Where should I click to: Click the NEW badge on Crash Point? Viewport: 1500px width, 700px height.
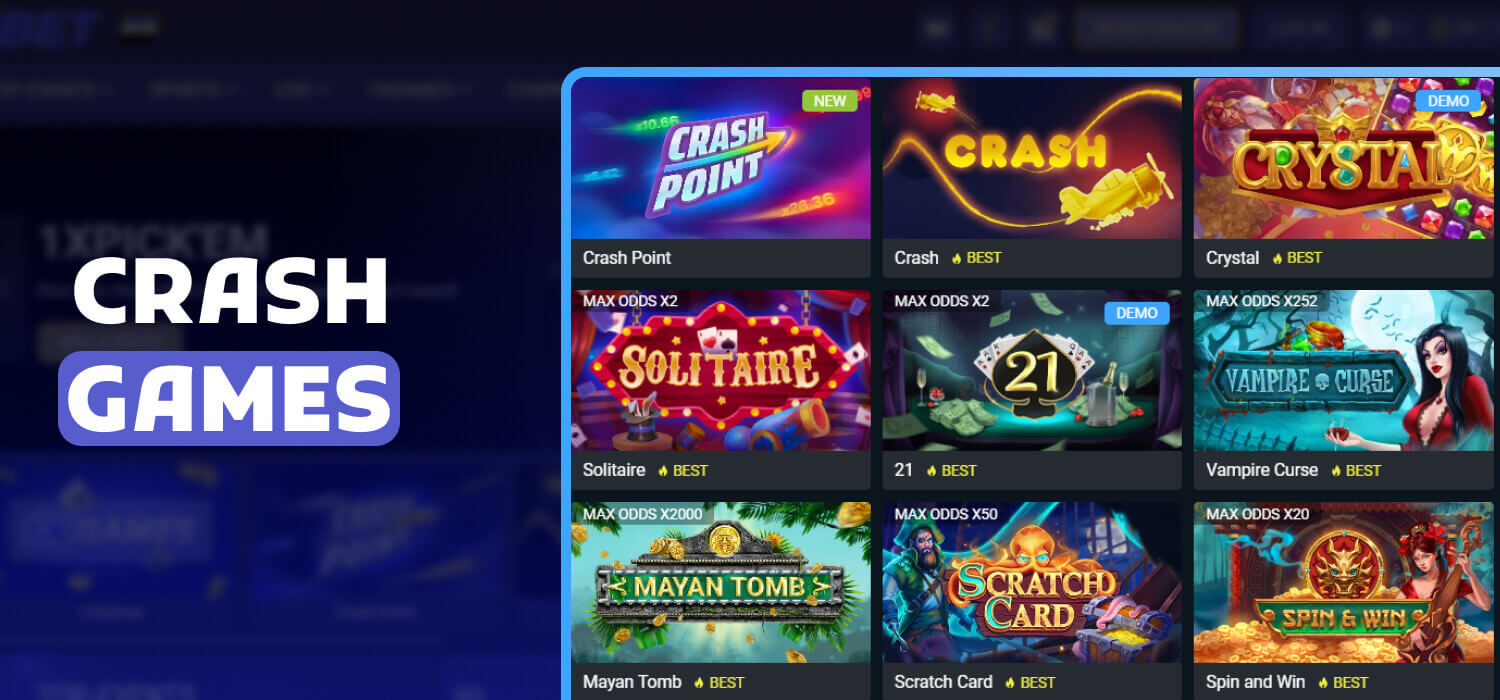829,100
